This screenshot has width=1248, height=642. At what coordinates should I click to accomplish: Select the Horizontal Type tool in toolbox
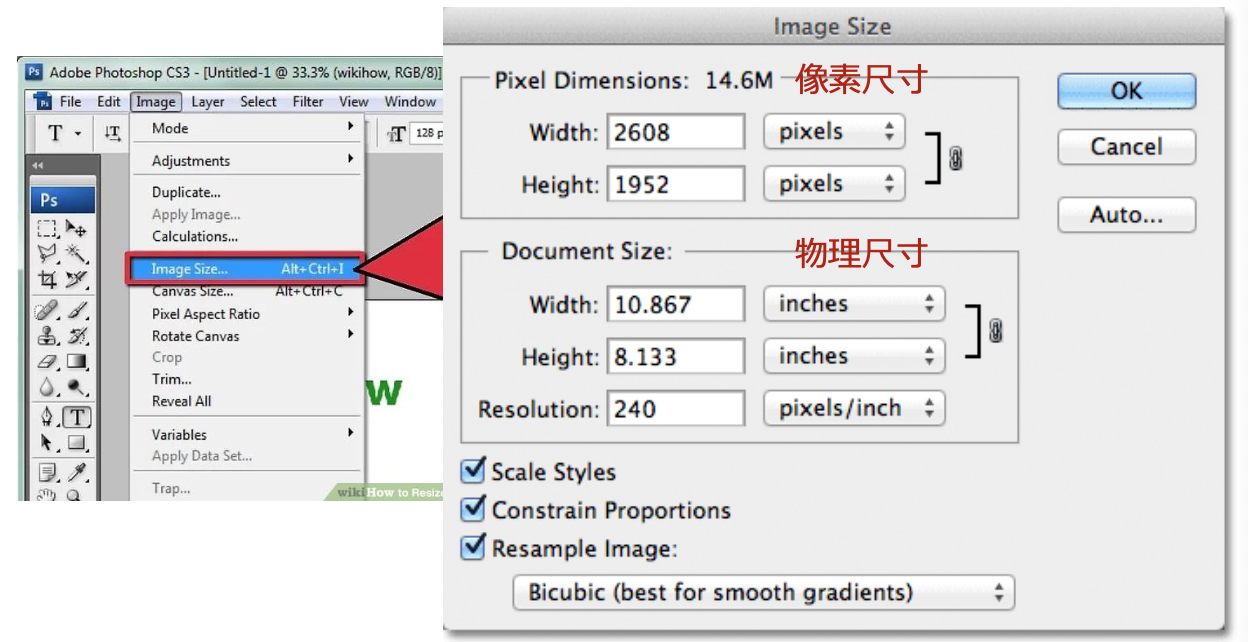pos(77,417)
